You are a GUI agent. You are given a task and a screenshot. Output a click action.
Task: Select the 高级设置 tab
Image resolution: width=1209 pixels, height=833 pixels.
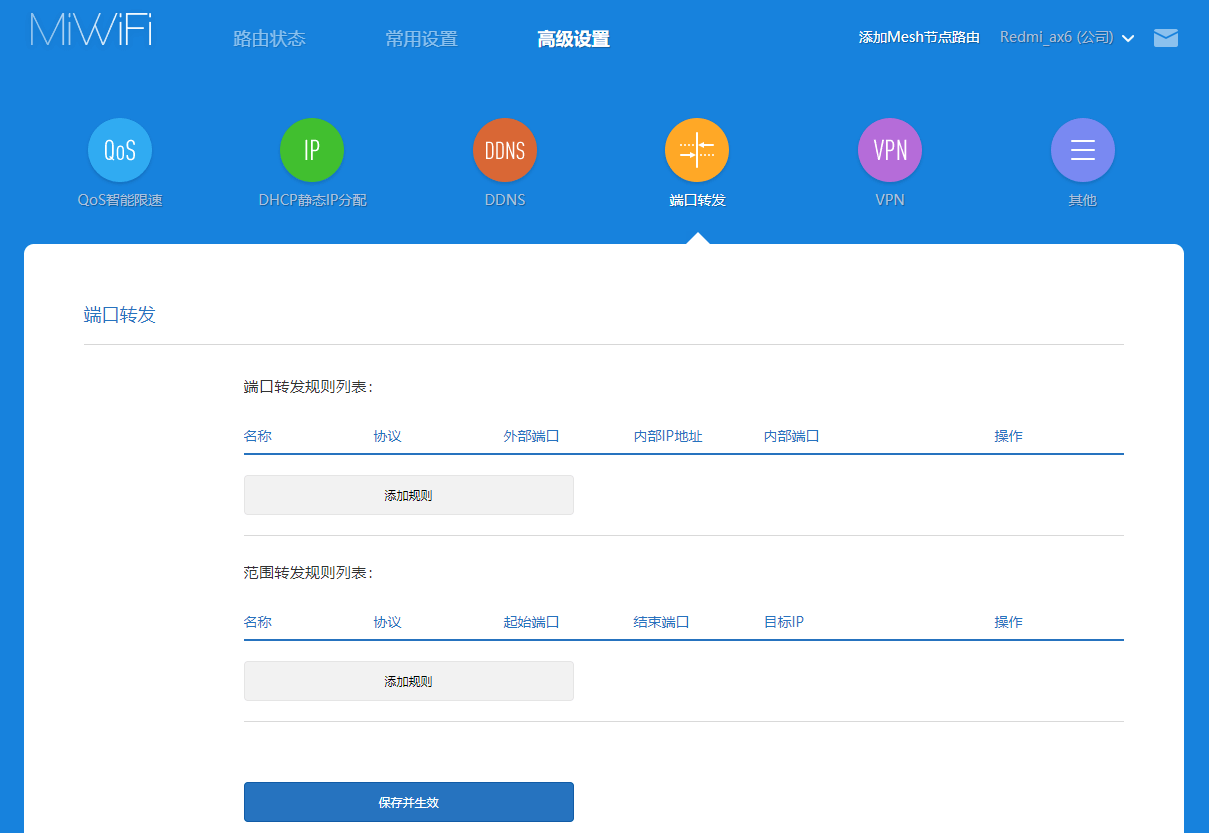coord(573,38)
